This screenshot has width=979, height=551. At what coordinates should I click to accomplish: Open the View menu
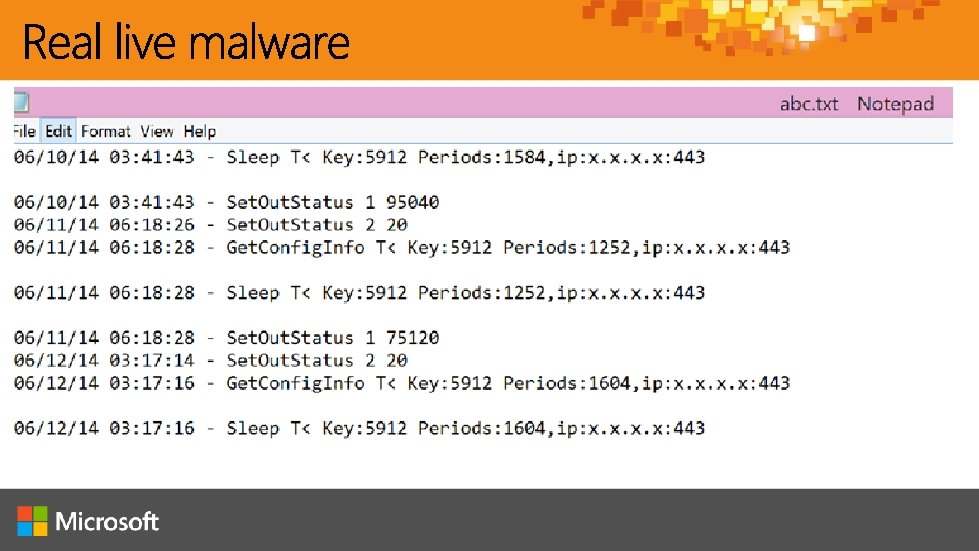coord(156,131)
